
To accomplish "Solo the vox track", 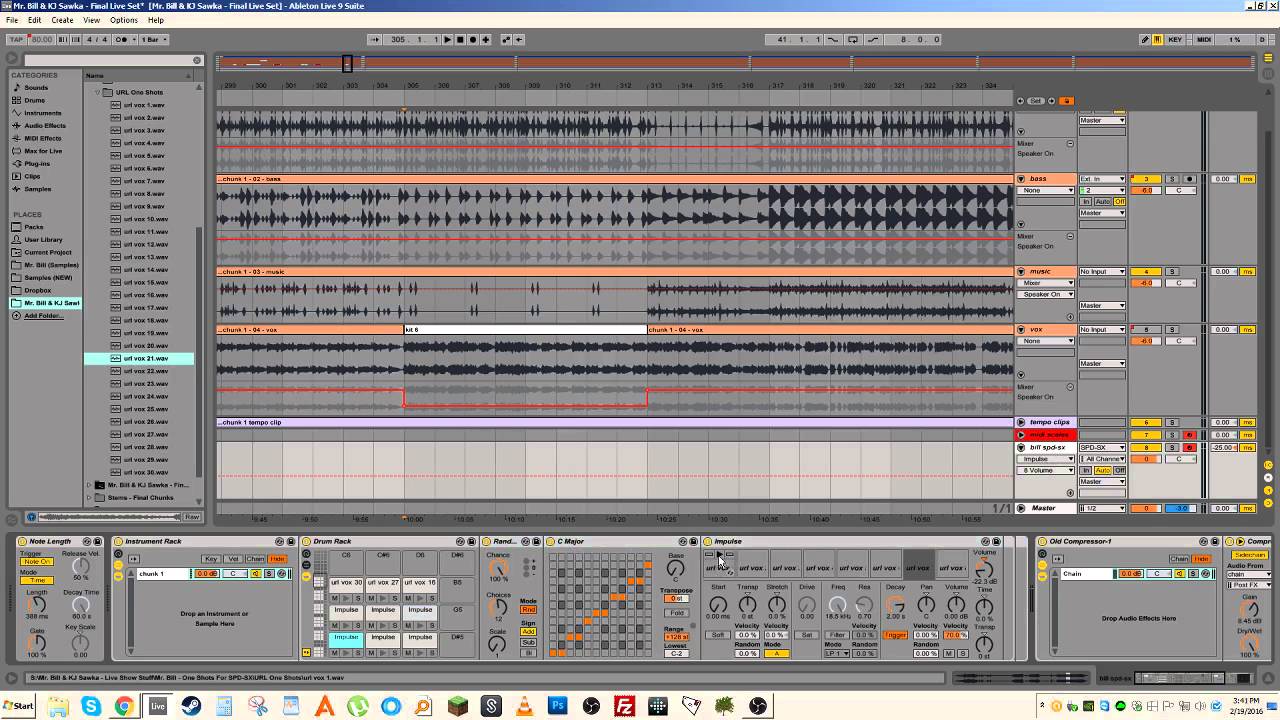I will click(x=1172, y=329).
